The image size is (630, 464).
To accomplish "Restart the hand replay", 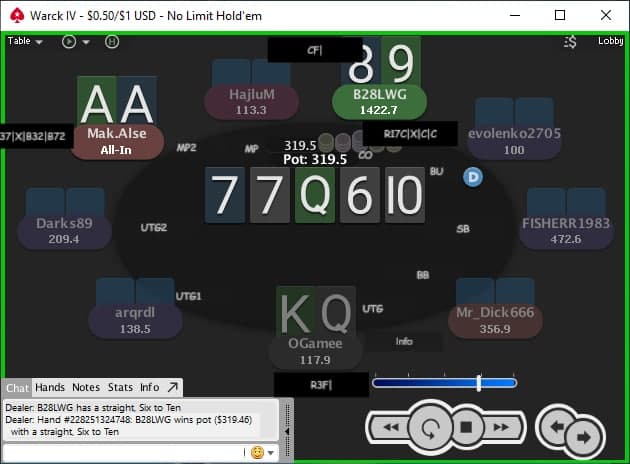I will coord(430,428).
